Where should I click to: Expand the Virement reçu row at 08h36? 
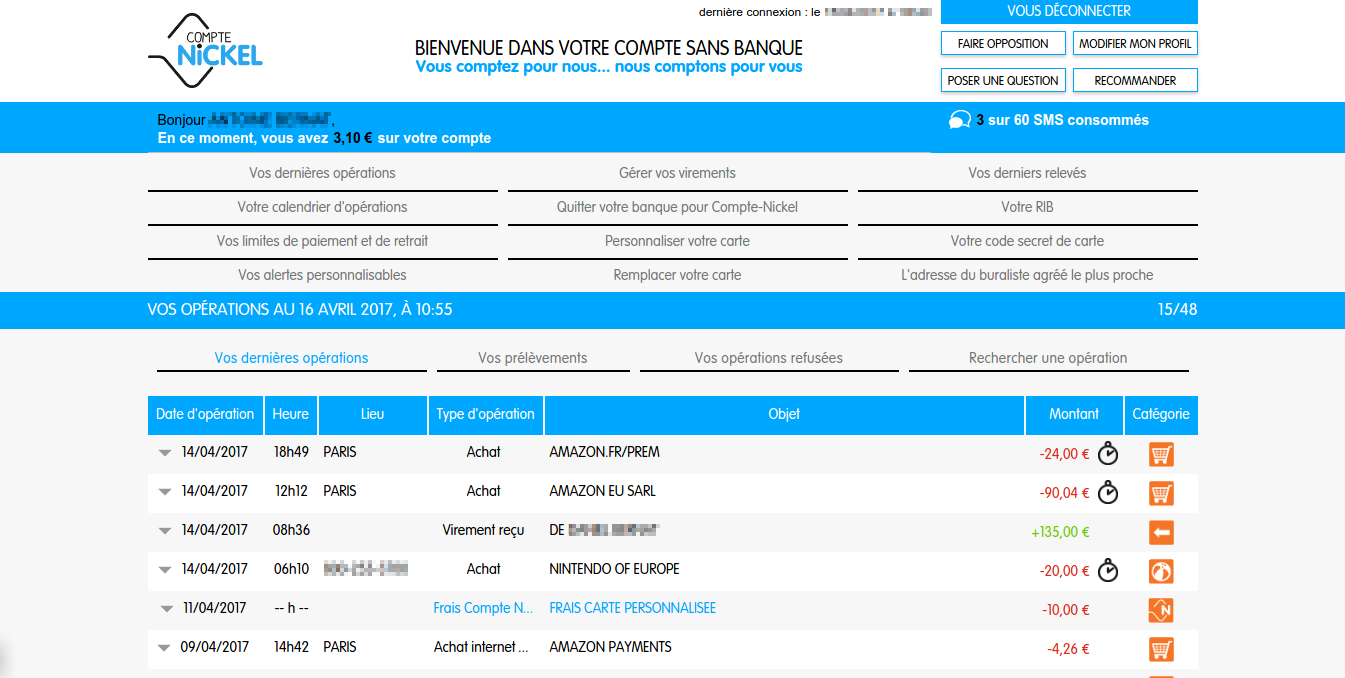click(x=166, y=531)
